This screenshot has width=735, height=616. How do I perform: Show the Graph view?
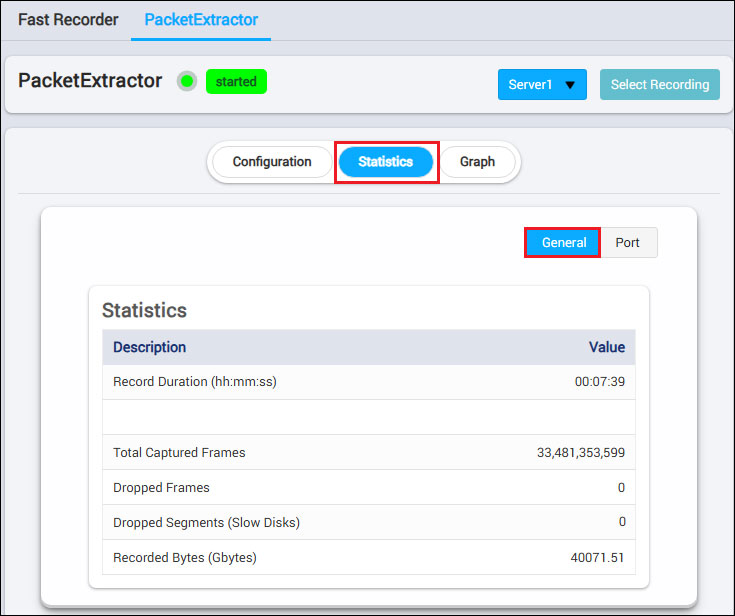point(477,162)
